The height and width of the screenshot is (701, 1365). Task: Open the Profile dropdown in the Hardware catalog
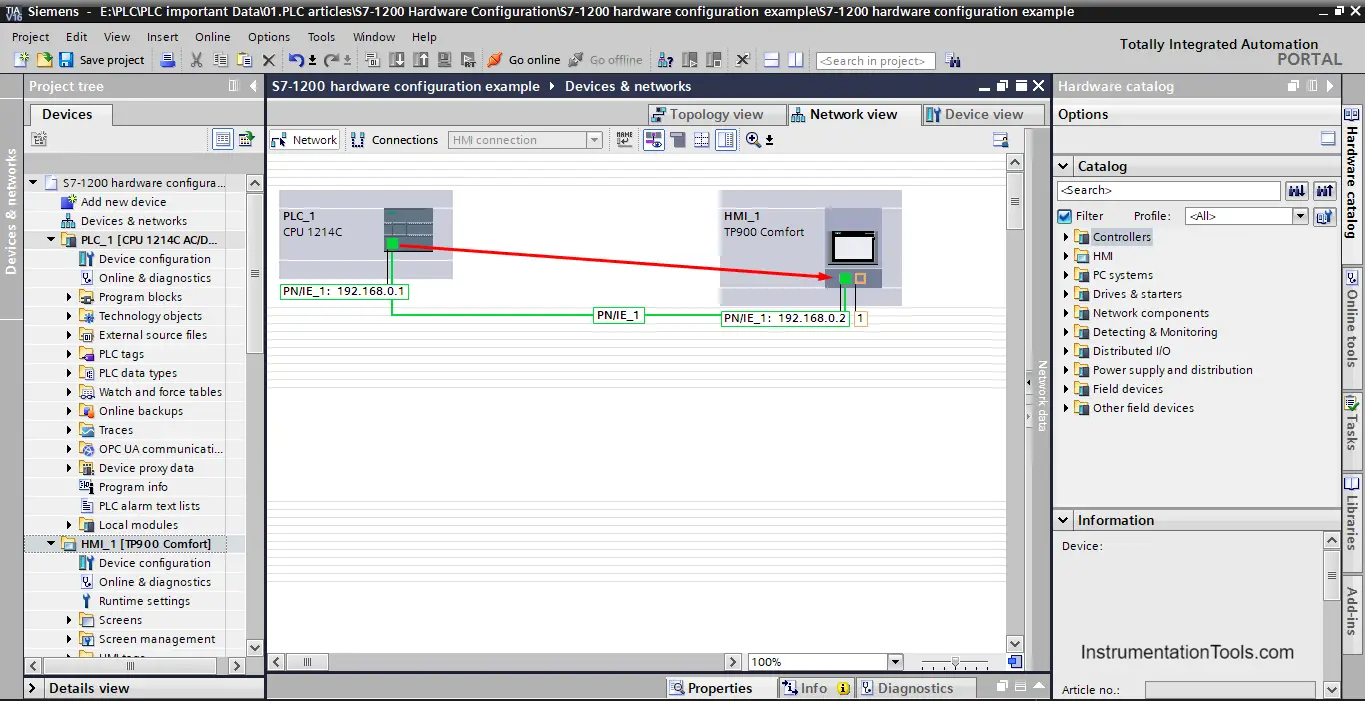[1300, 216]
